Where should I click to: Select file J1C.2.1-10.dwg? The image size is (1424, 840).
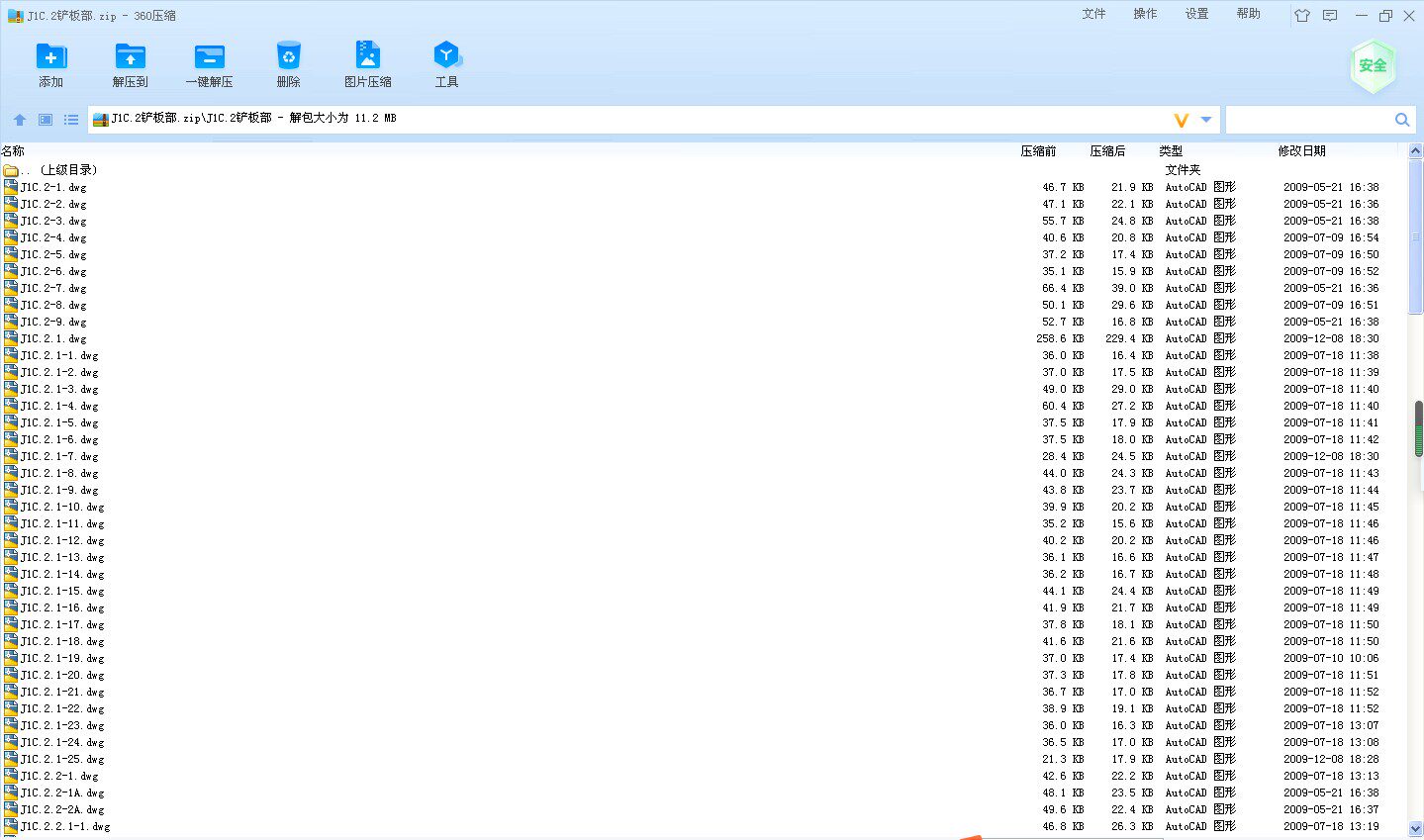point(703,507)
